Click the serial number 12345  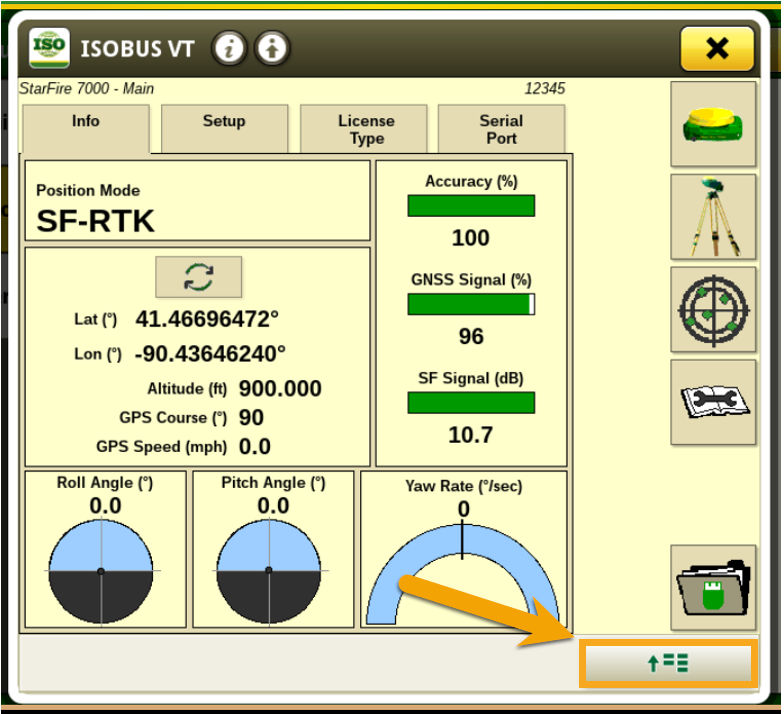(x=544, y=88)
